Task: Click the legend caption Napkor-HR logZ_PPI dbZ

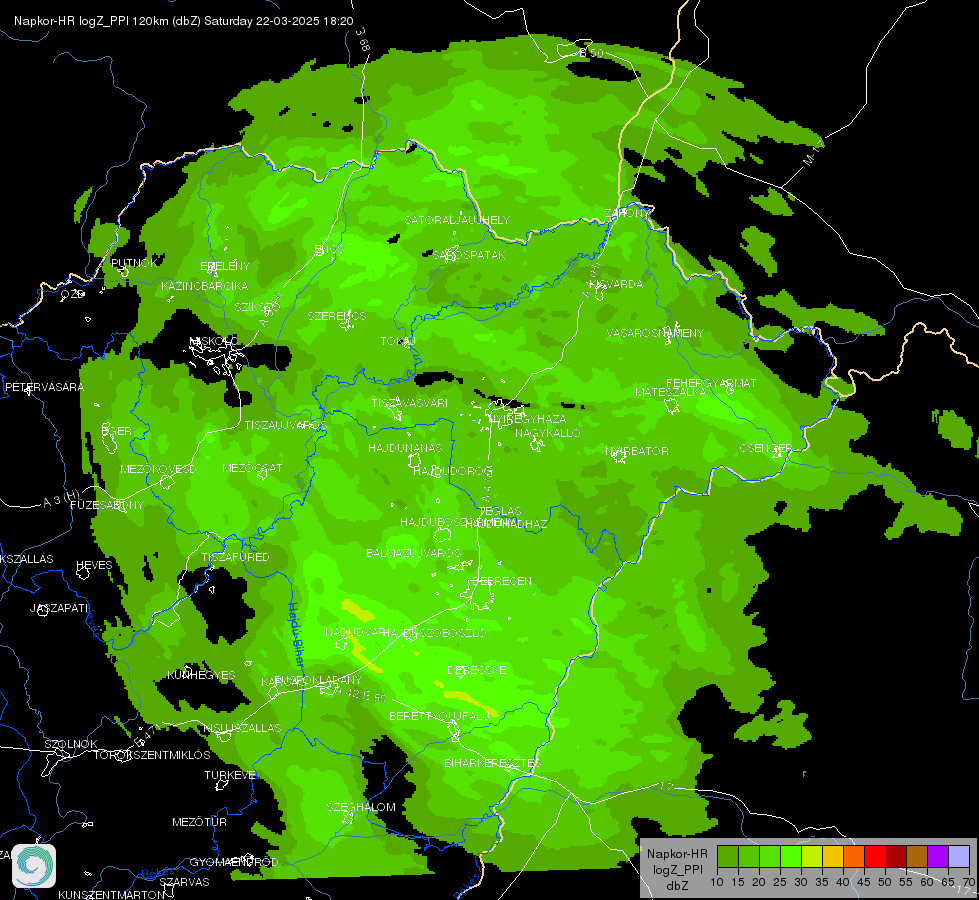Action: click(x=677, y=869)
